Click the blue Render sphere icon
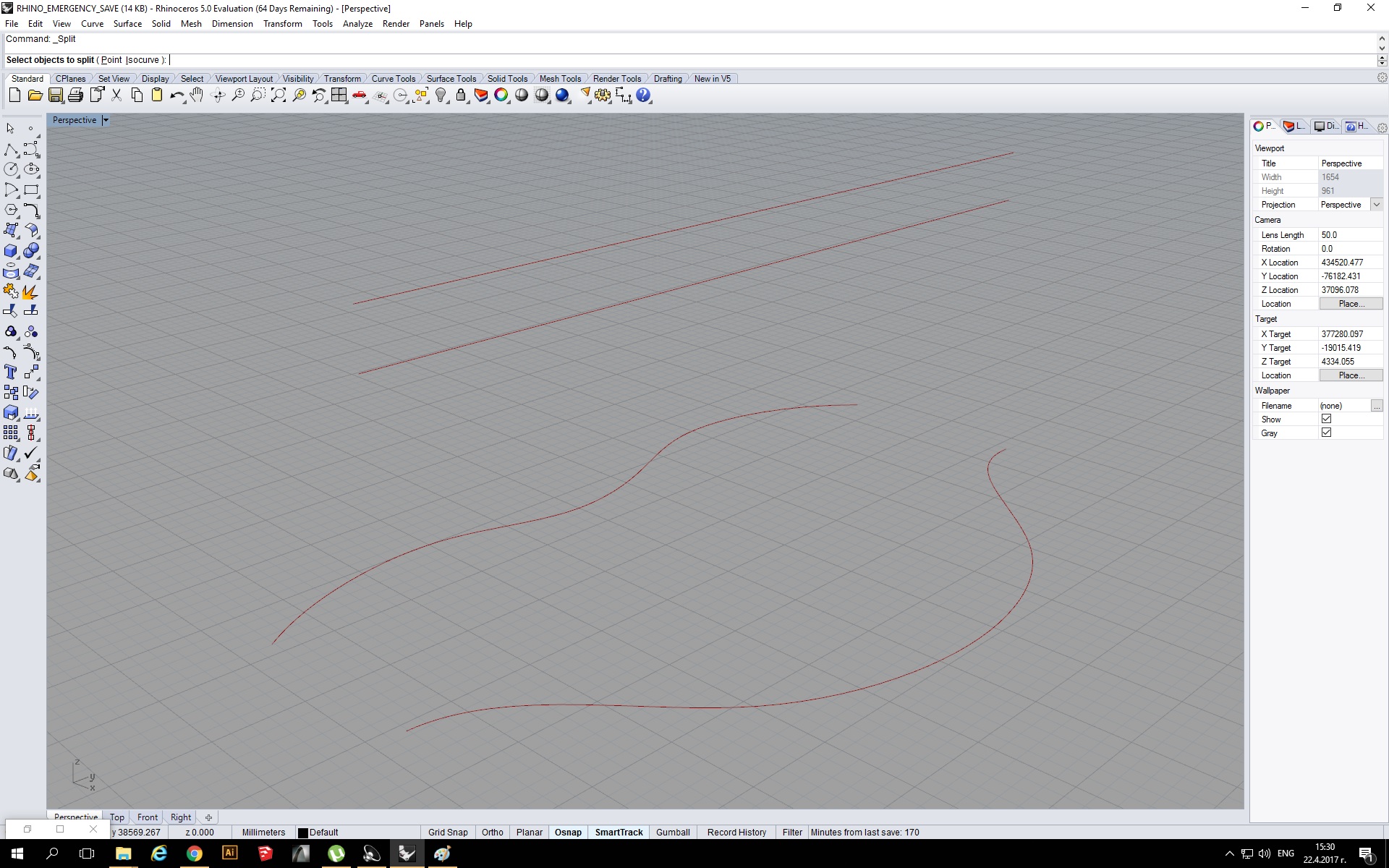The image size is (1389, 868). tap(562, 95)
